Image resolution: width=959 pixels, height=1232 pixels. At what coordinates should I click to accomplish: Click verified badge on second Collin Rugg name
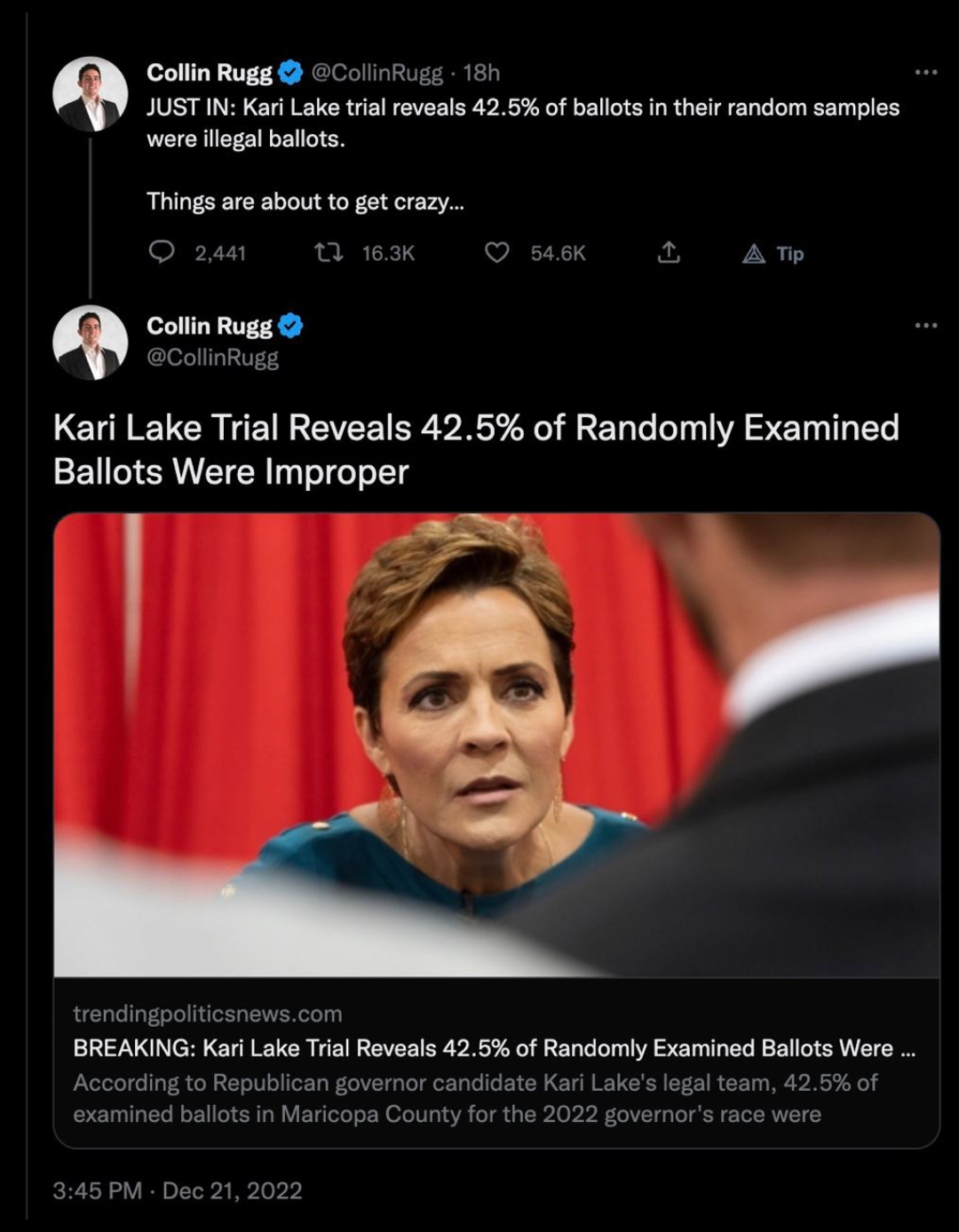click(x=290, y=326)
